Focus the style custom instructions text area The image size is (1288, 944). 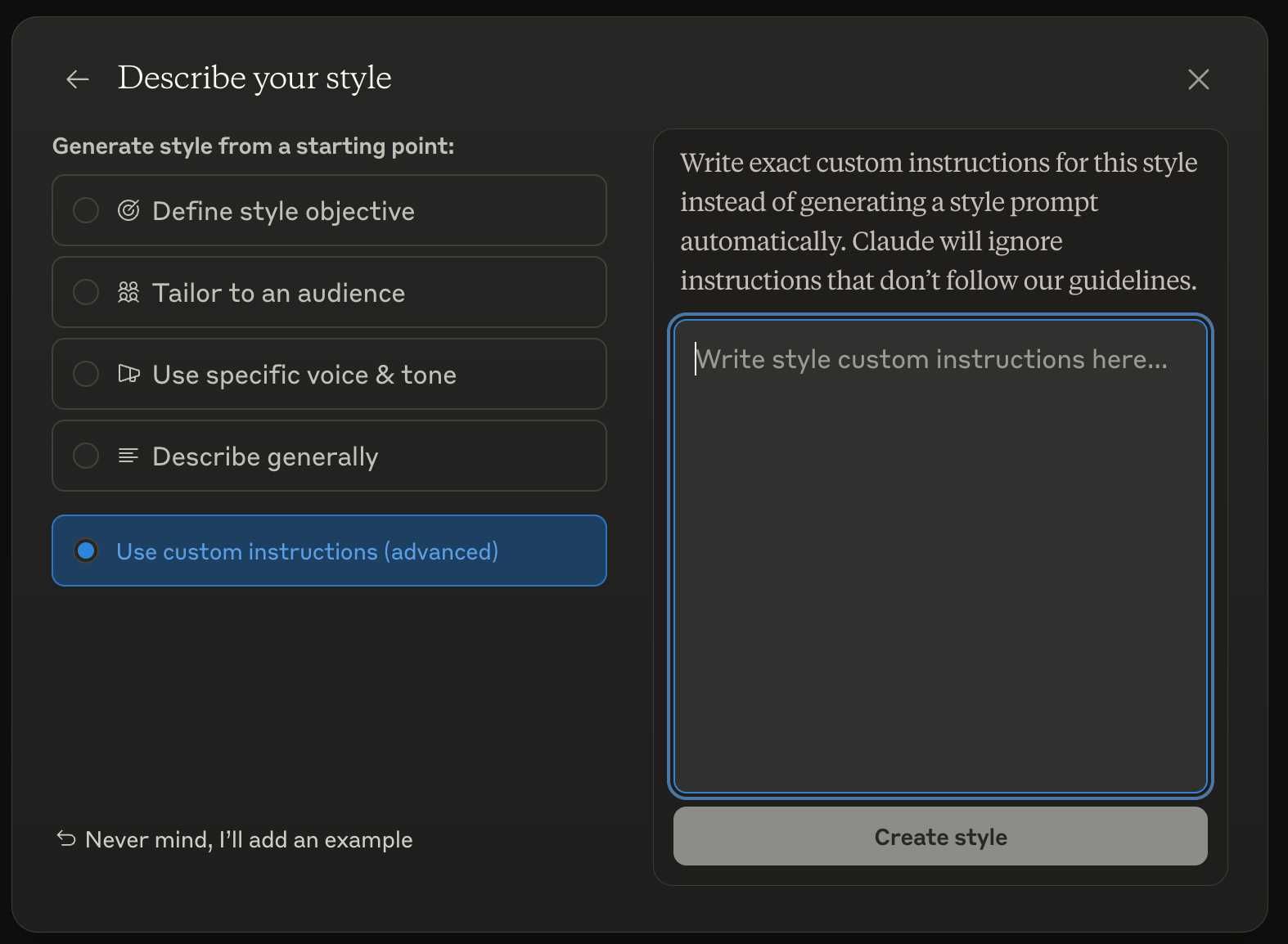click(940, 555)
